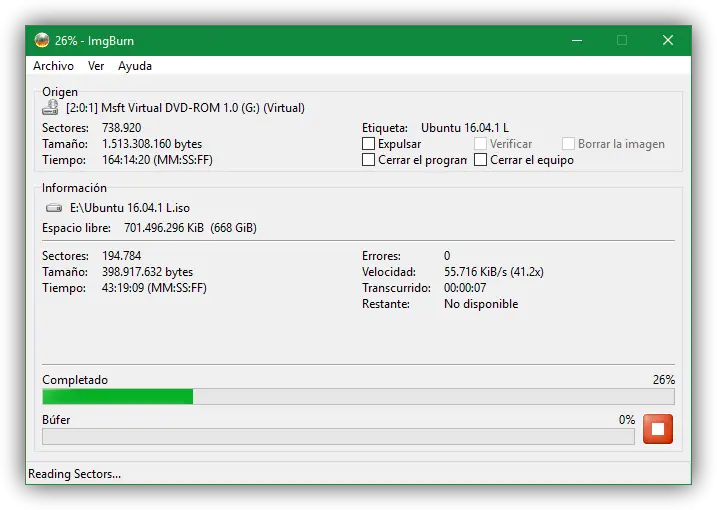Click the Etiqueta value Ubuntu 16.04.1 L
The width and height of the screenshot is (717, 510).
click(465, 128)
